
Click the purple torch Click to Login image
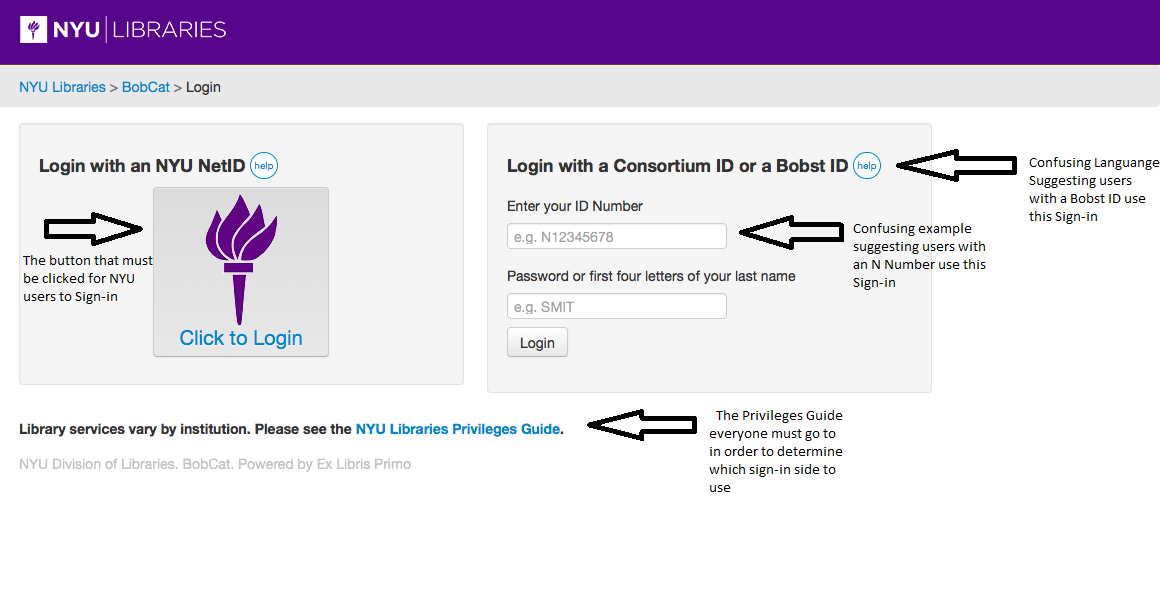point(240,272)
